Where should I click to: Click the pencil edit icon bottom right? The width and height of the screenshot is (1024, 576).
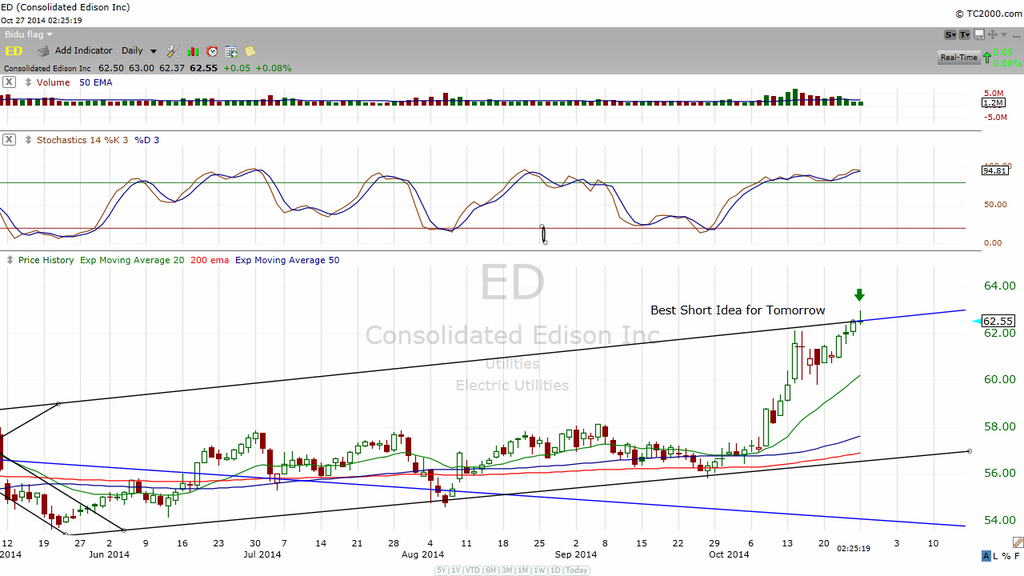tap(1017, 542)
